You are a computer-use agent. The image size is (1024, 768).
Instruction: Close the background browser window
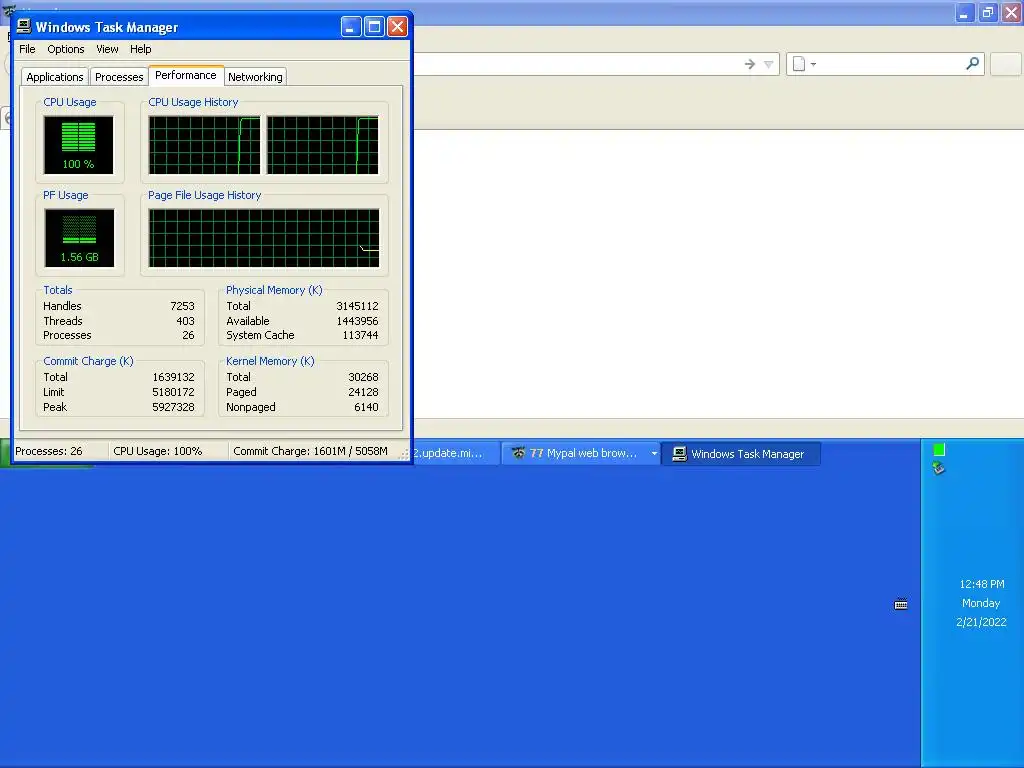1012,13
